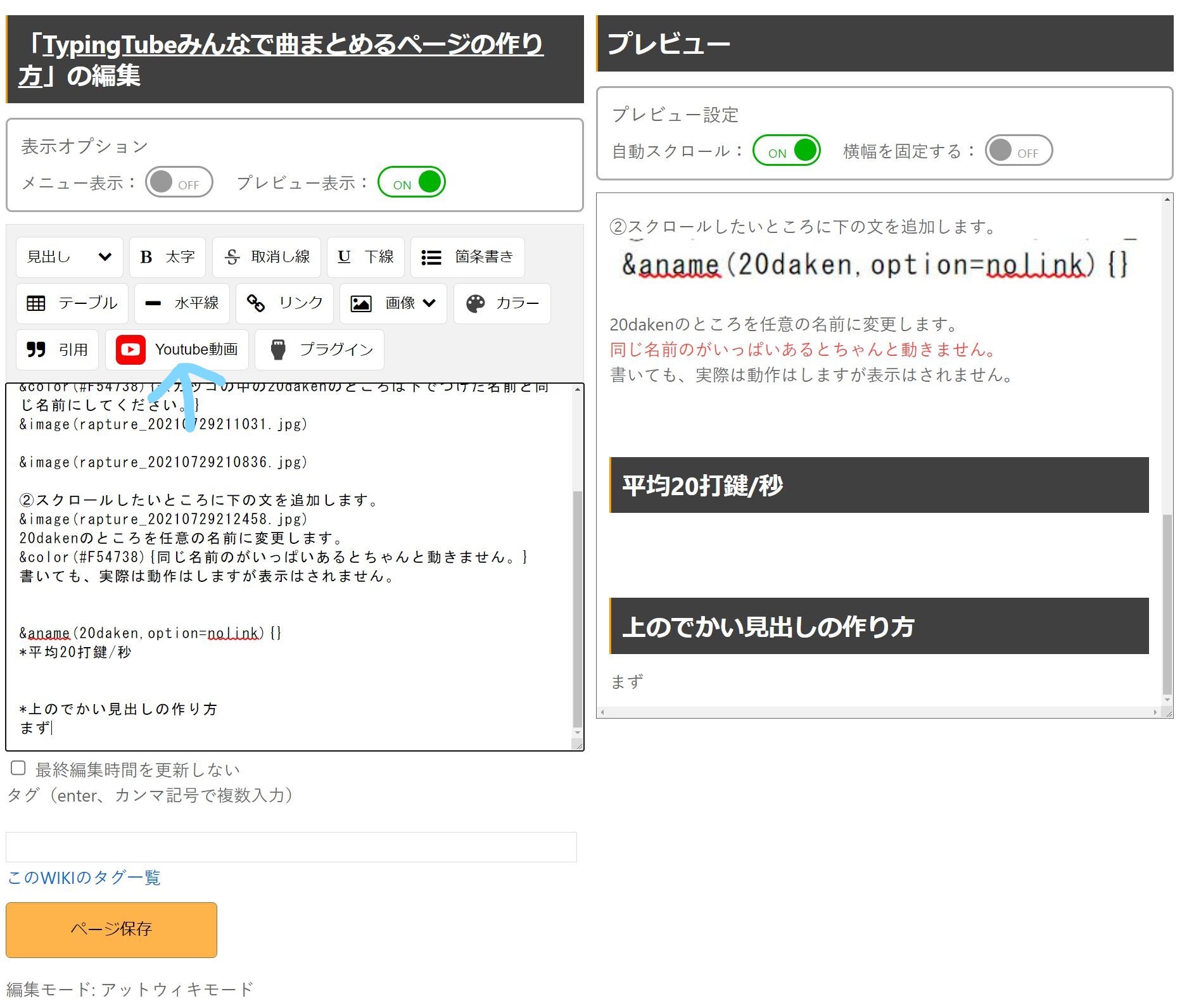Insert bullet list with 箇条書き icon

pyautogui.click(x=467, y=257)
